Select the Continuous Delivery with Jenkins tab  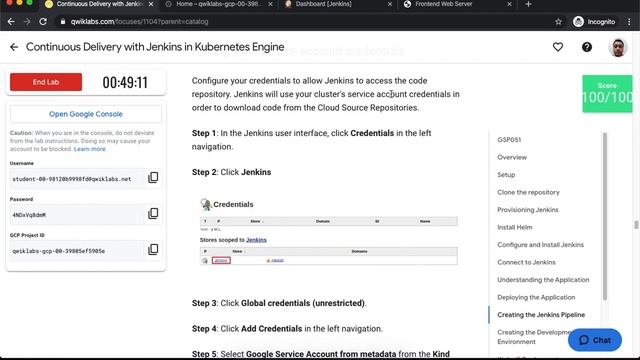click(x=99, y=4)
